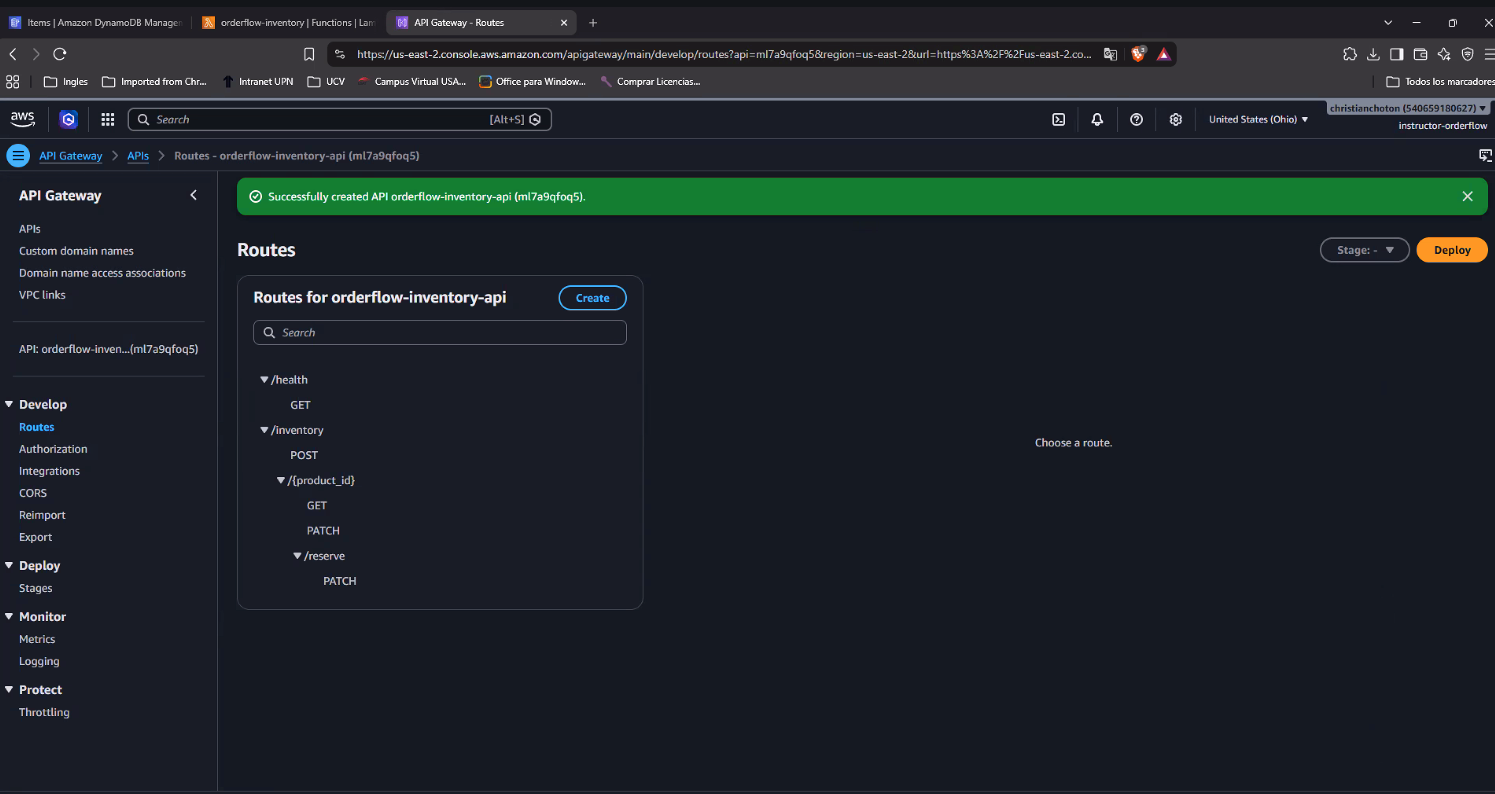This screenshot has height=794, width=1495.
Task: Collapse the /health route tree node
Action: 265,380
